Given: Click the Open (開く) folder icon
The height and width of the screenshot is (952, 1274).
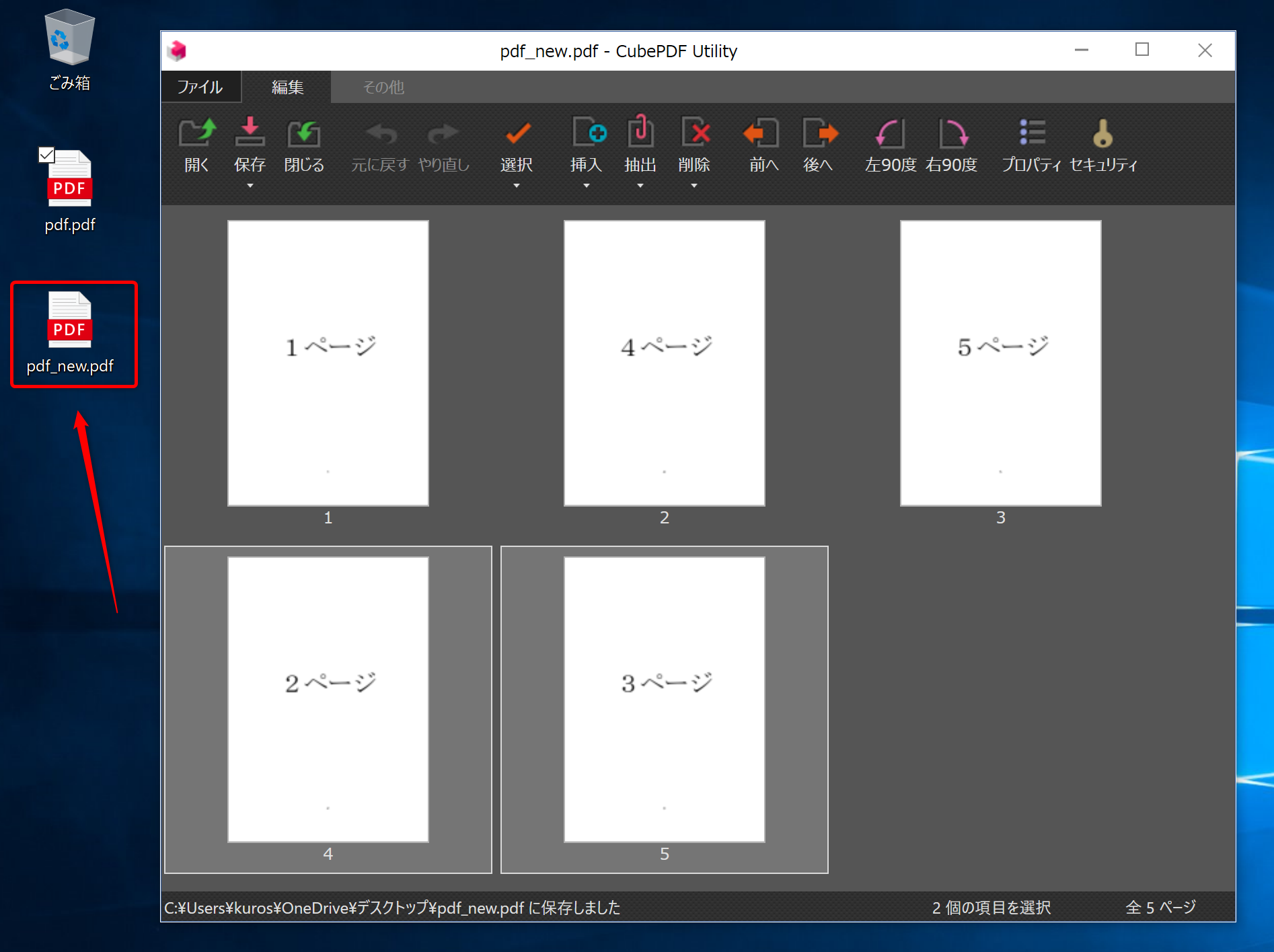Looking at the screenshot, I should pyautogui.click(x=196, y=134).
